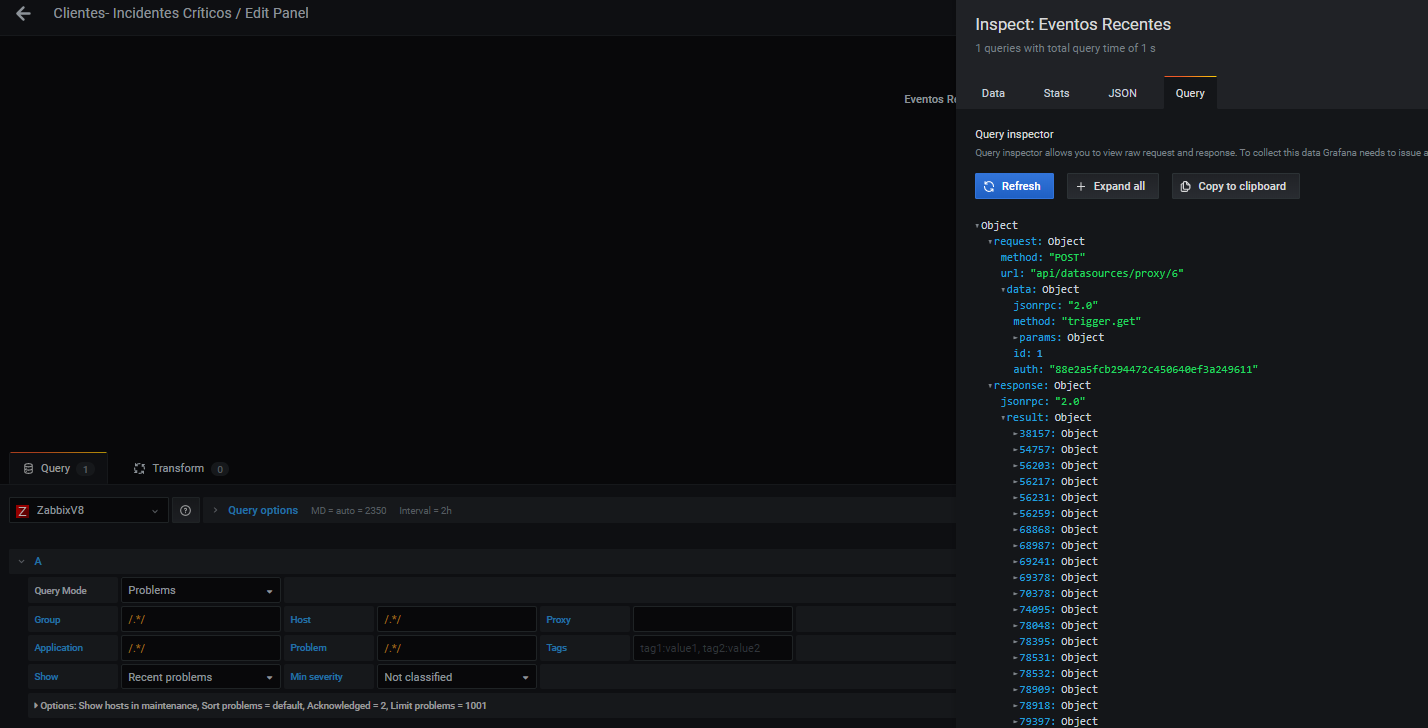The width and height of the screenshot is (1428, 728).
Task: Click the auth token value
Action: pyautogui.click(x=1153, y=370)
